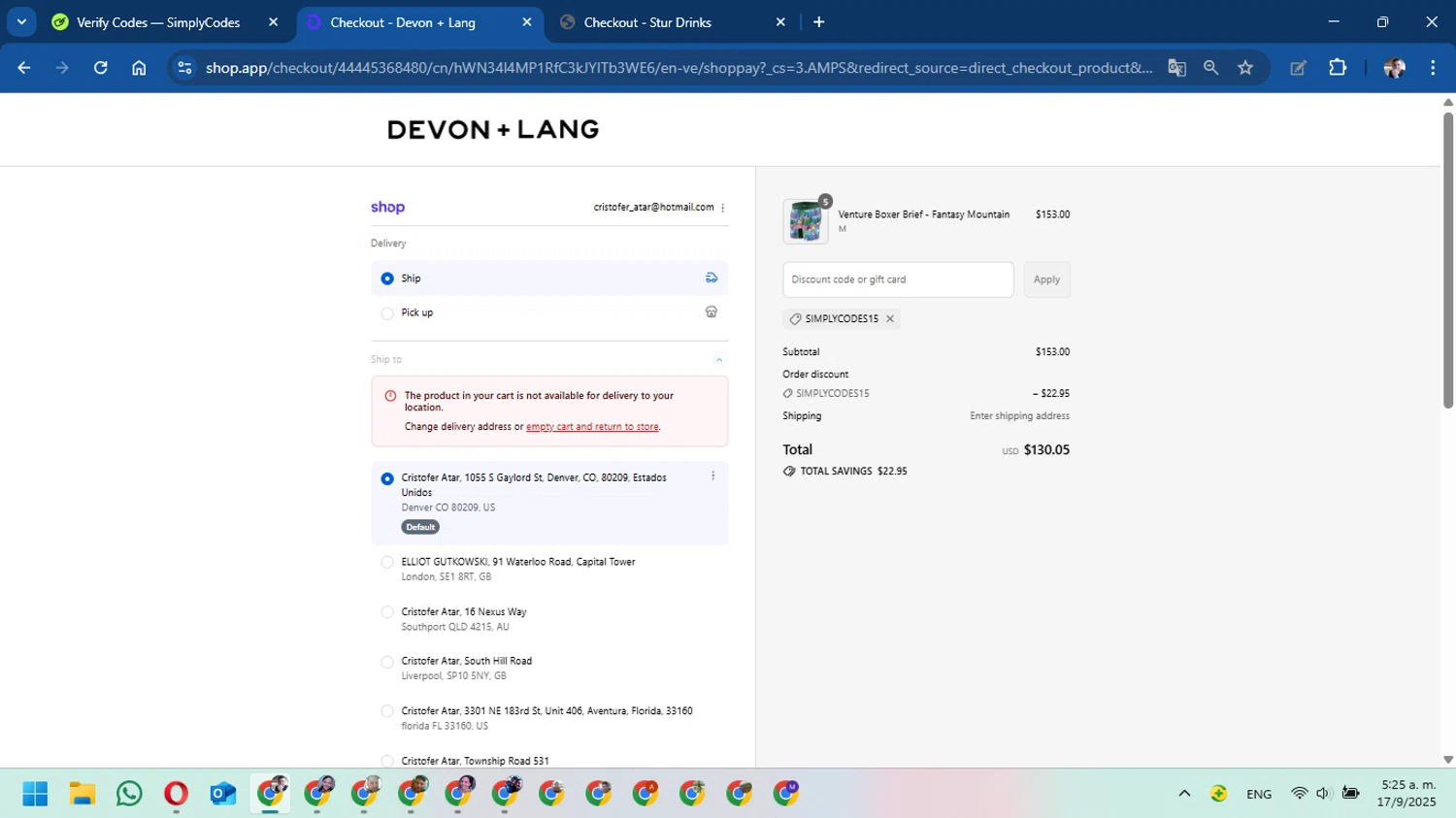Close the Stur Drinks checkout tab
This screenshot has height=818, width=1456.
pyautogui.click(x=780, y=22)
